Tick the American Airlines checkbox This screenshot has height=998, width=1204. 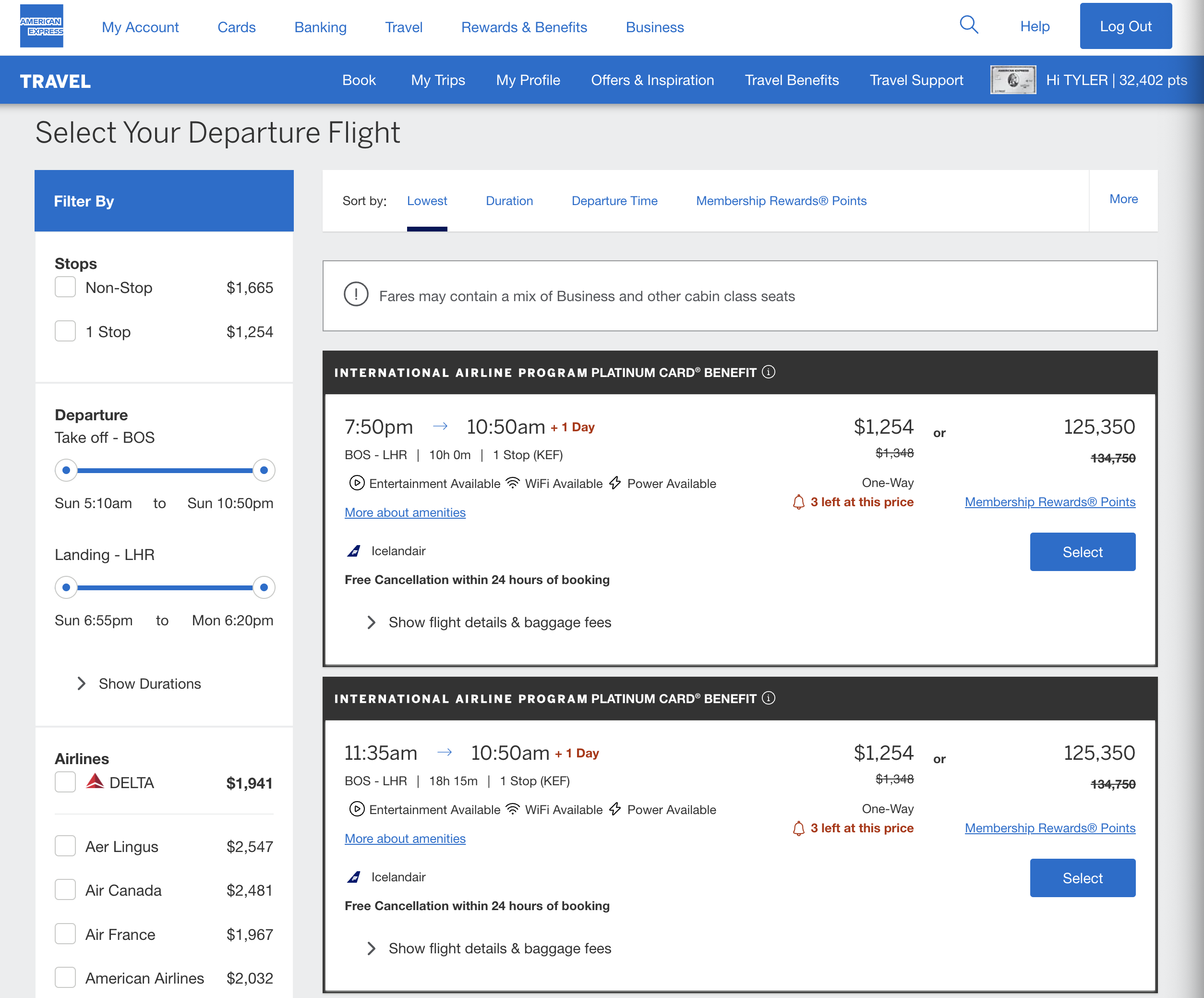[x=65, y=977]
